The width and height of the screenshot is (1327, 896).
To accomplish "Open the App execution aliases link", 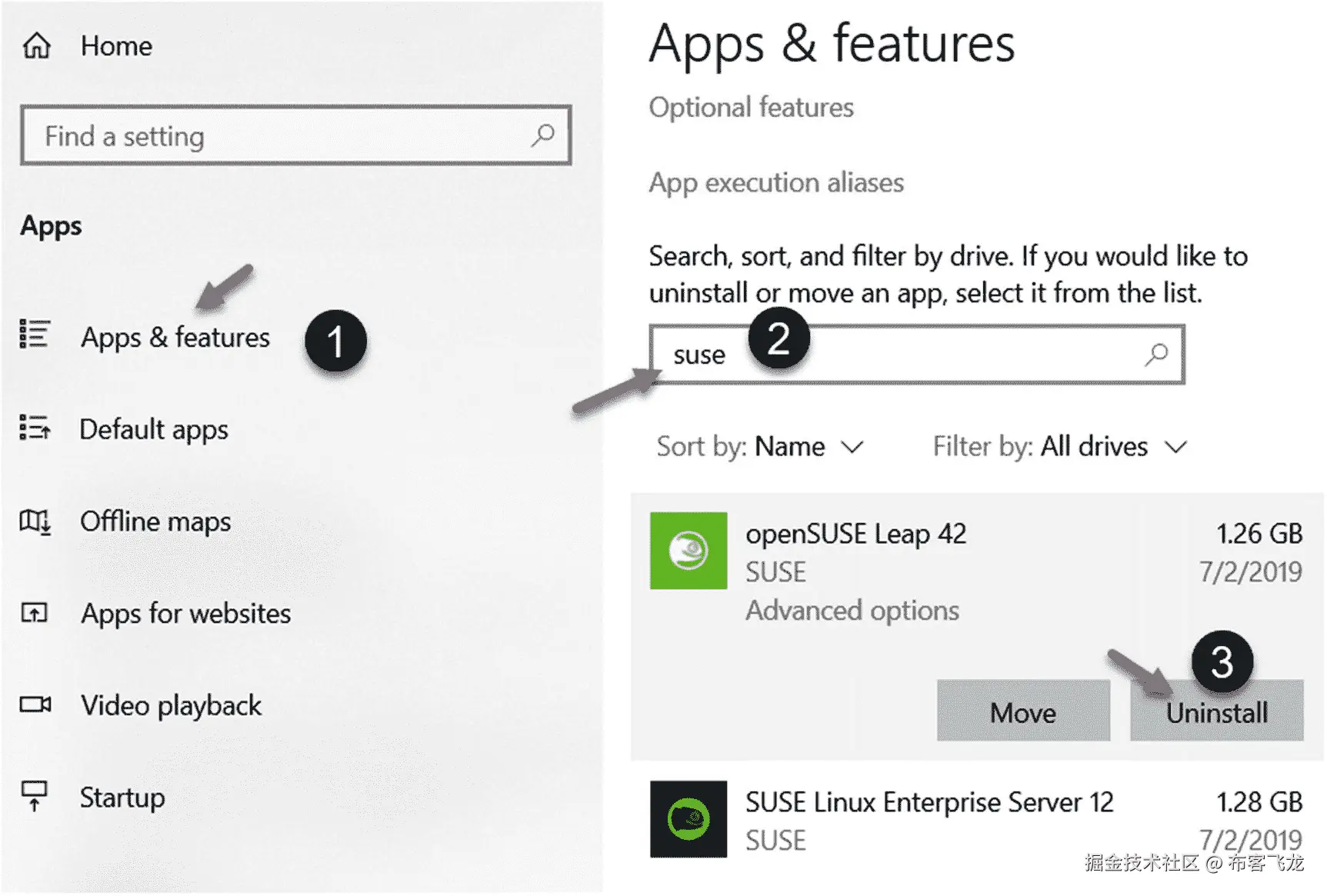I will click(x=777, y=183).
